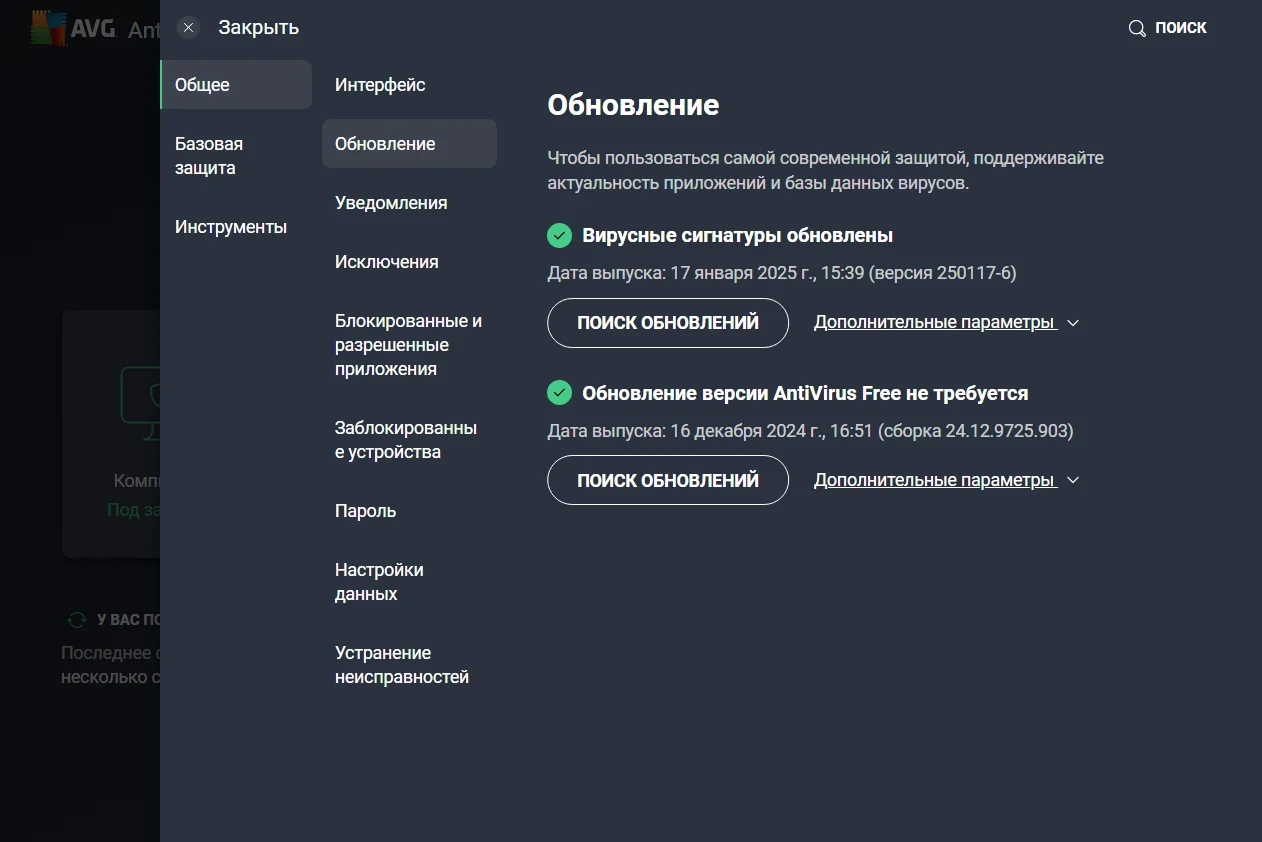Open Дополнительные параметры link under AntiVirus version
The image size is (1262, 842).
935,480
